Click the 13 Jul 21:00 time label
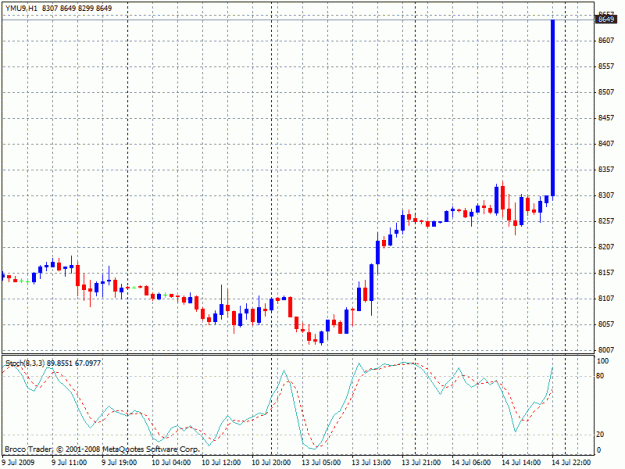 coord(421,462)
